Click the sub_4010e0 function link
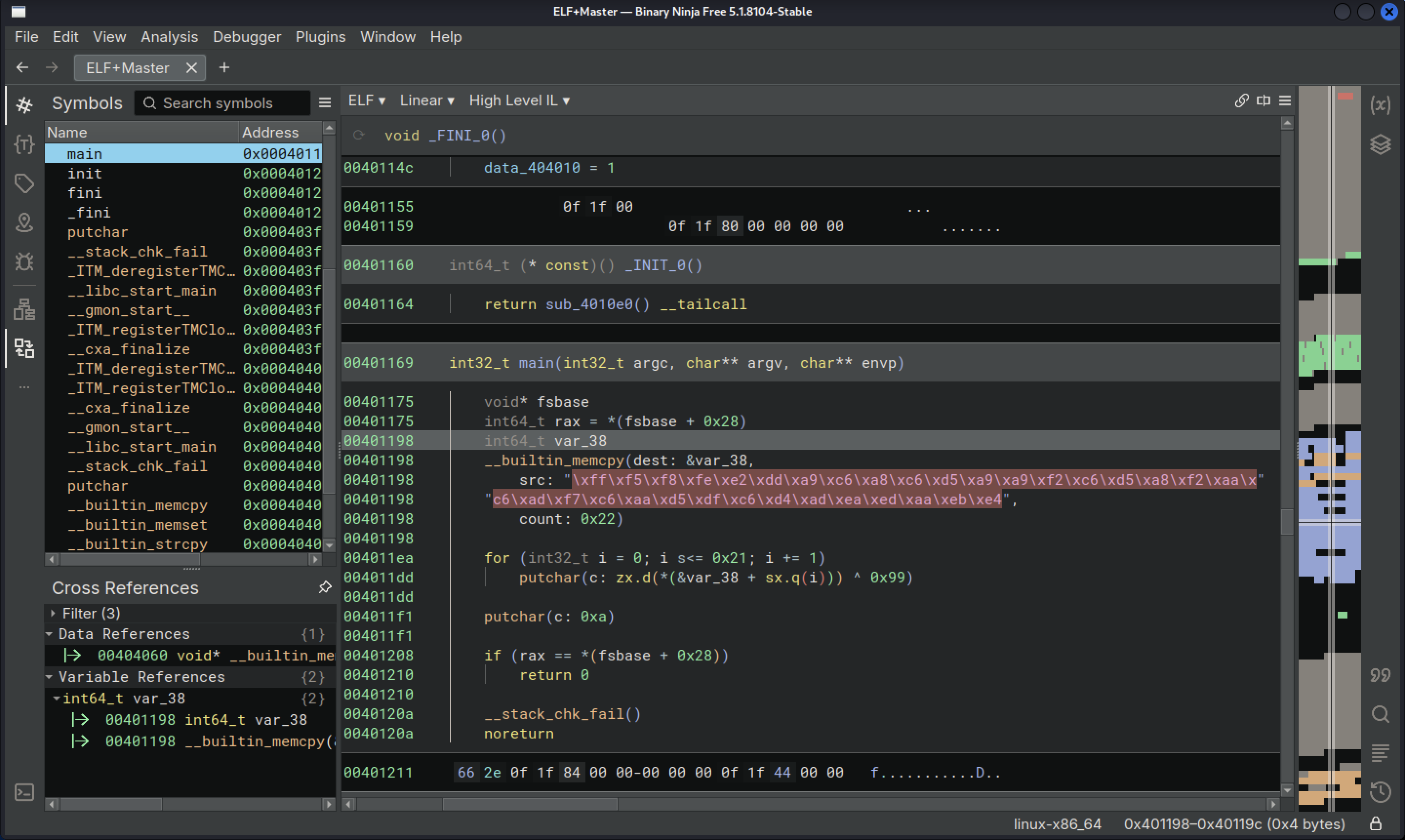Screen dimensions: 1405x840 pyautogui.click(x=589, y=304)
